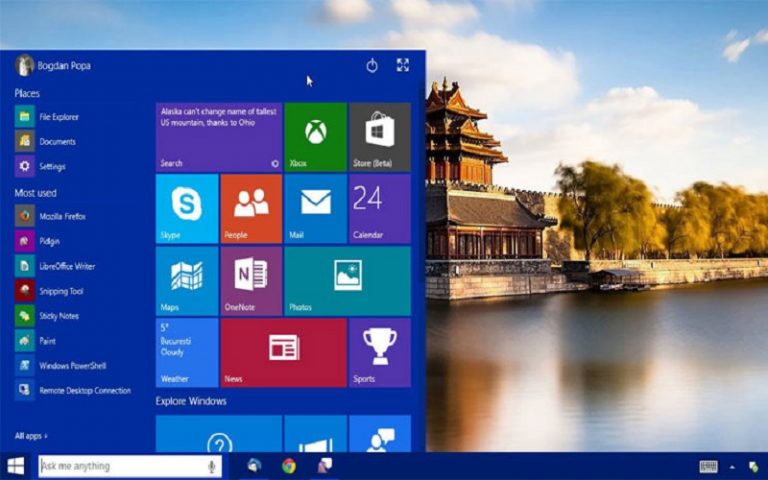
Task: Expand Start menu to full screen
Action: pyautogui.click(x=403, y=65)
